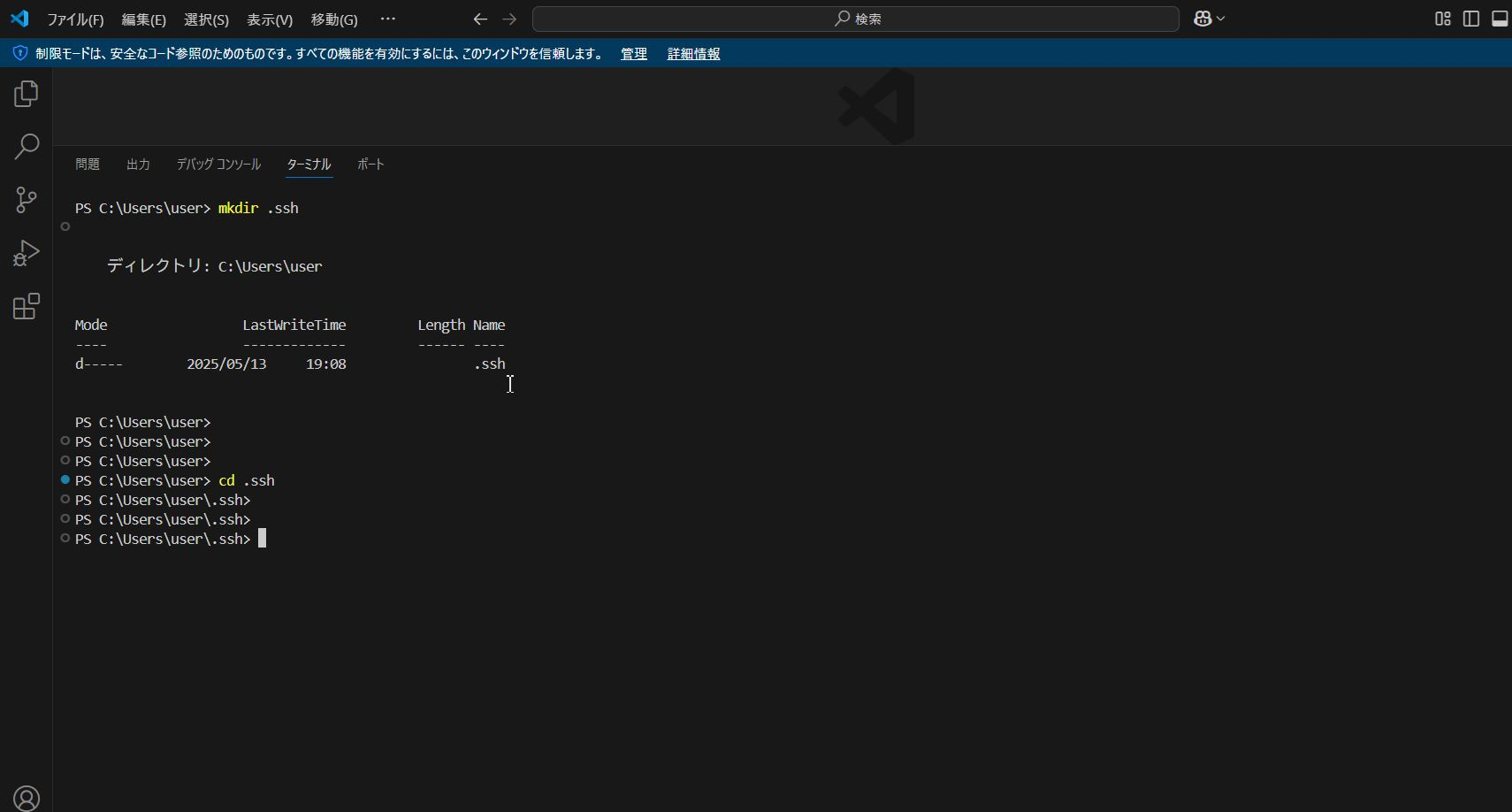Toggle the bottom panel visibility
This screenshot has width=1512, height=812.
coord(1500,19)
